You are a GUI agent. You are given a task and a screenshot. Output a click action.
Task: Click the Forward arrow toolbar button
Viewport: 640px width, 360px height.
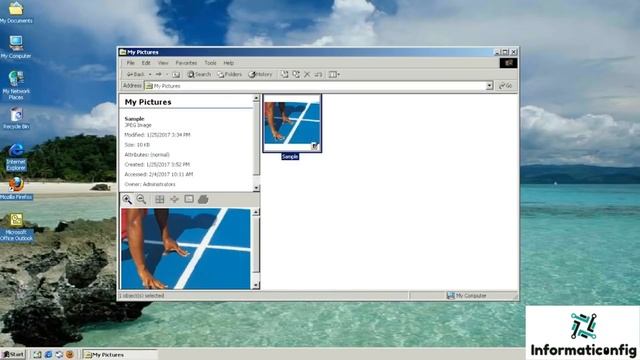159,74
